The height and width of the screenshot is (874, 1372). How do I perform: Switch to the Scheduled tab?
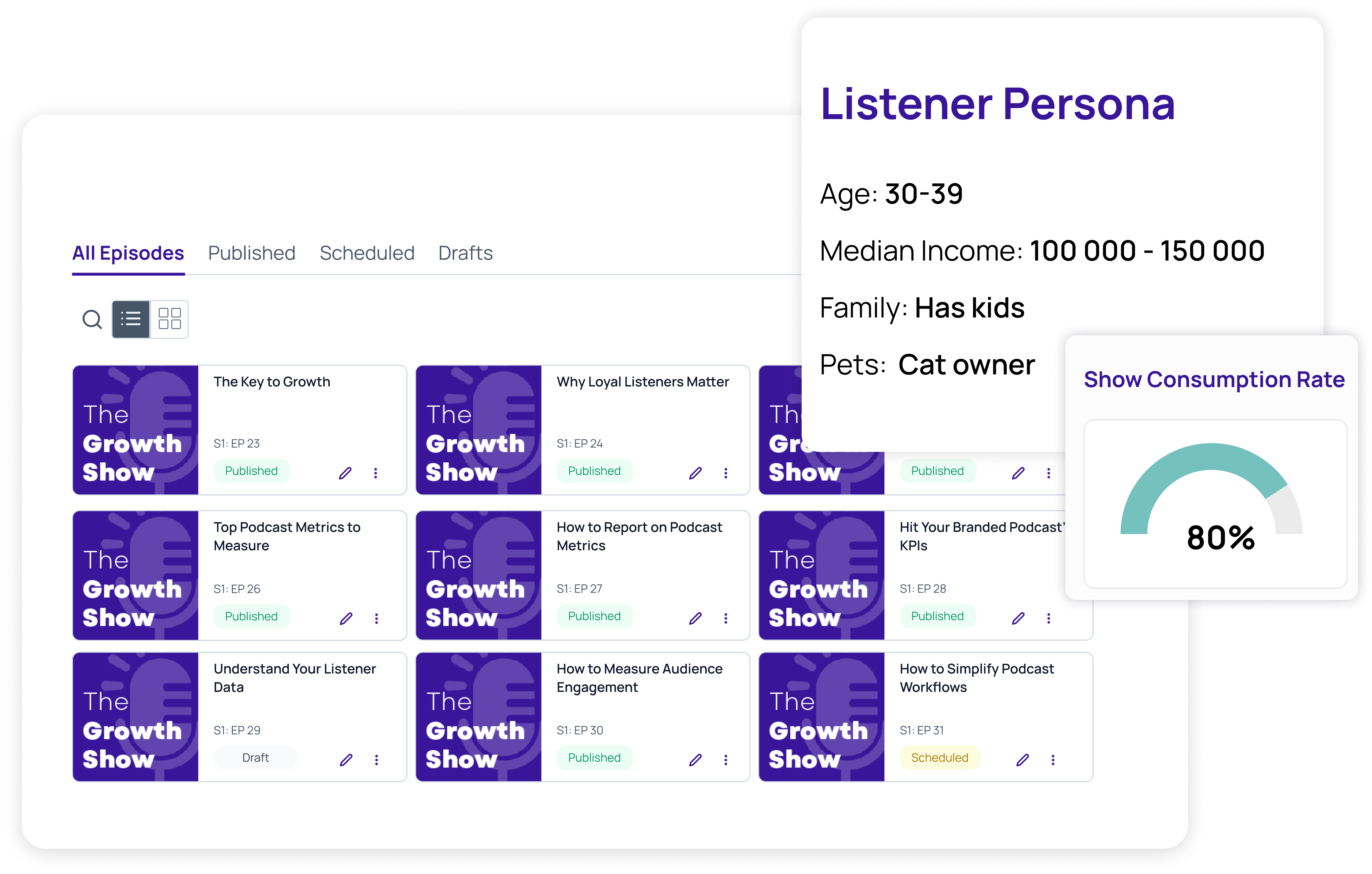click(367, 253)
